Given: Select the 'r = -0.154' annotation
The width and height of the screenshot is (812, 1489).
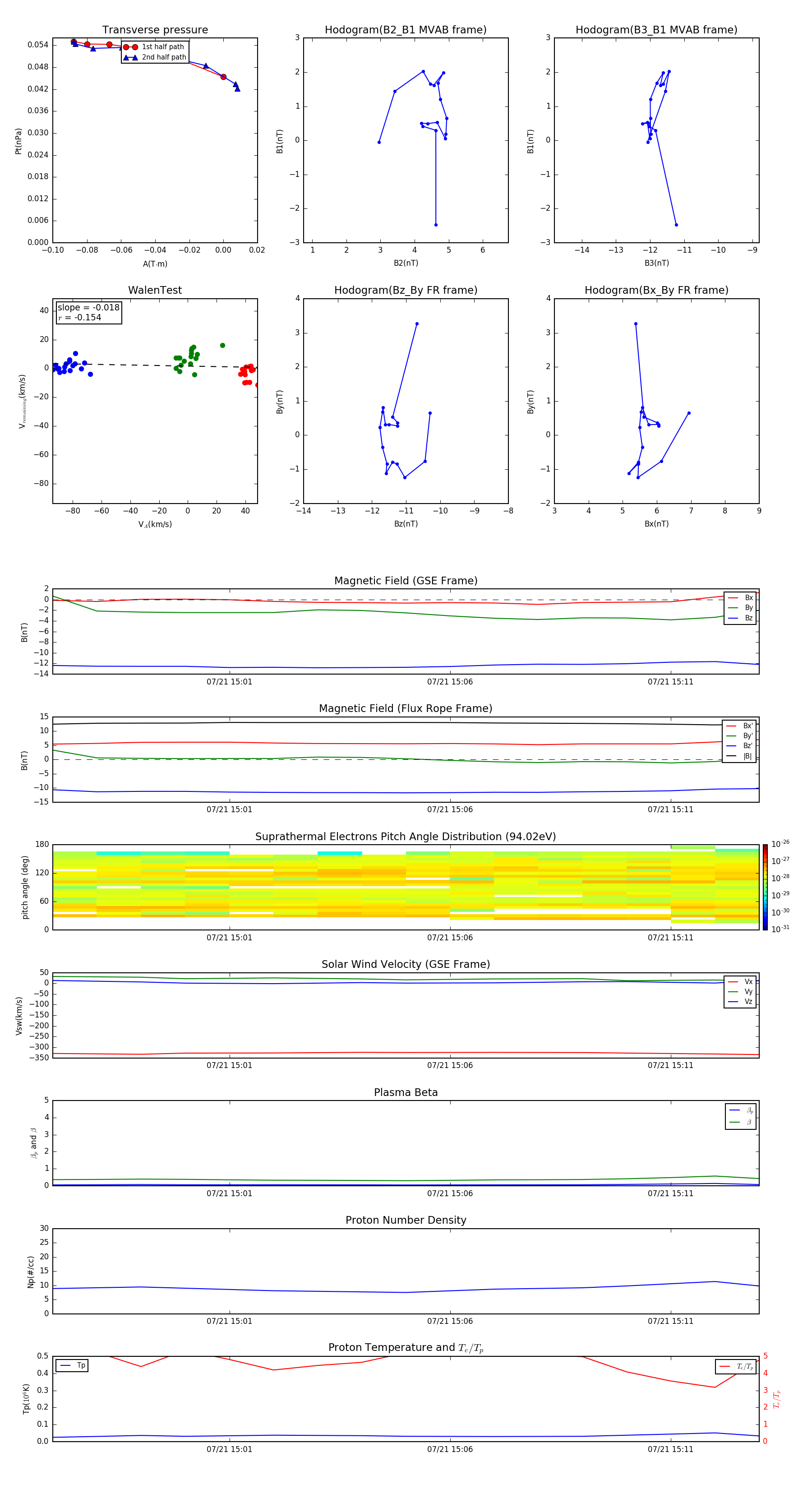Looking at the screenshot, I should click(80, 317).
